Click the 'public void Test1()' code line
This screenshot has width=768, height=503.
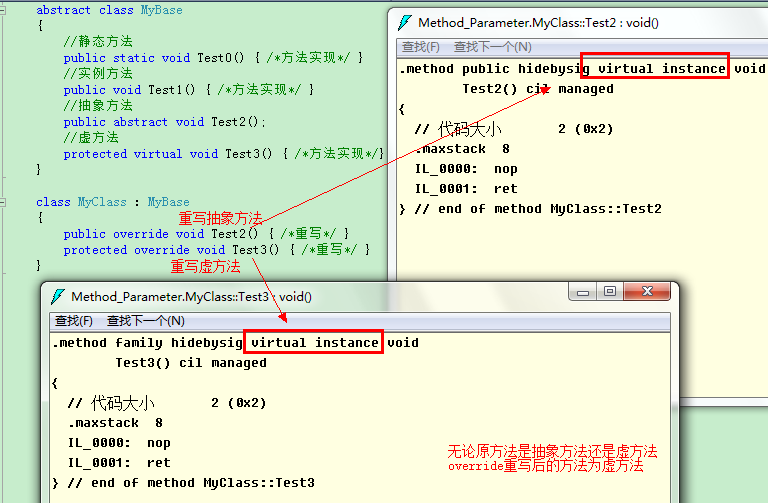click(189, 90)
